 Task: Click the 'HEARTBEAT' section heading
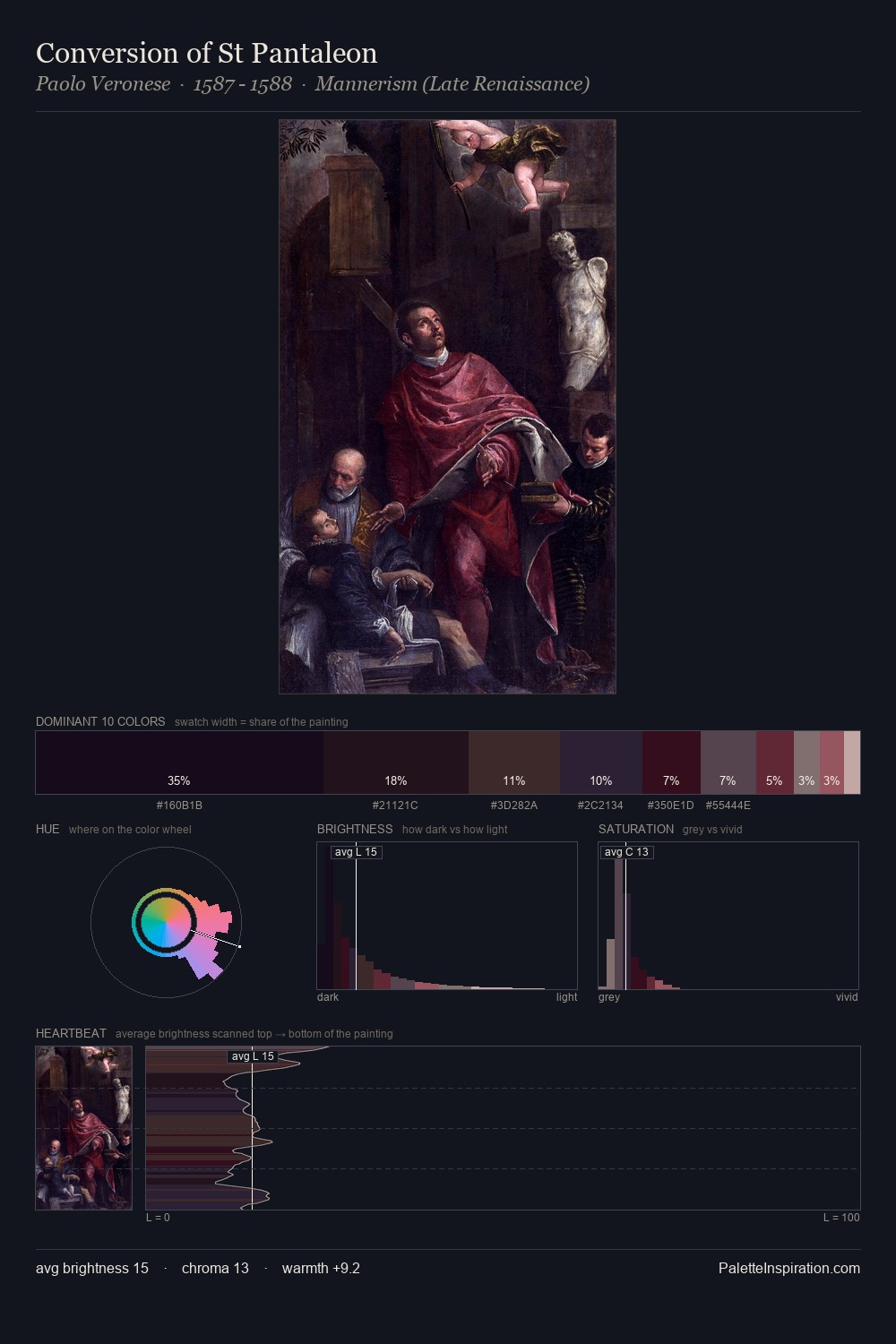point(71,1033)
